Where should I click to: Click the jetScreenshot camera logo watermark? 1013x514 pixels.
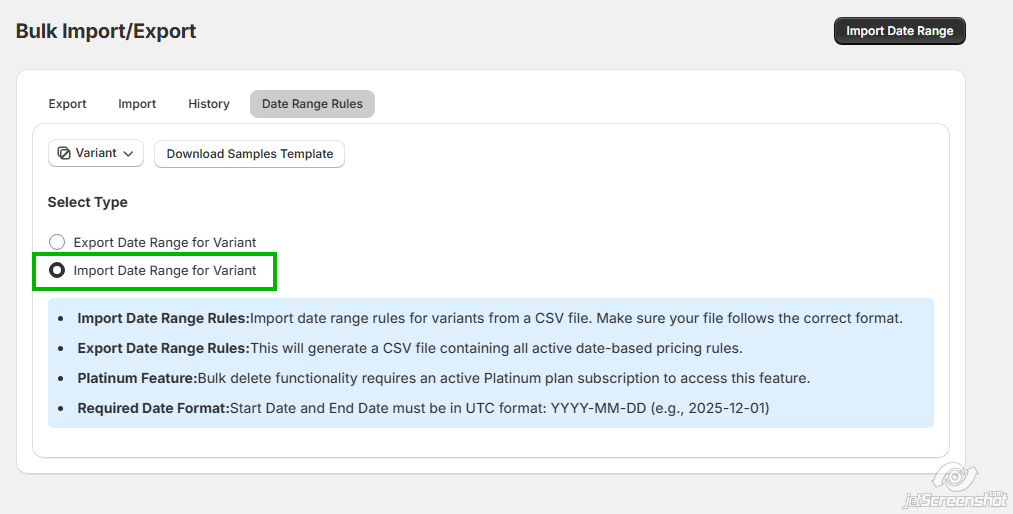point(956,474)
